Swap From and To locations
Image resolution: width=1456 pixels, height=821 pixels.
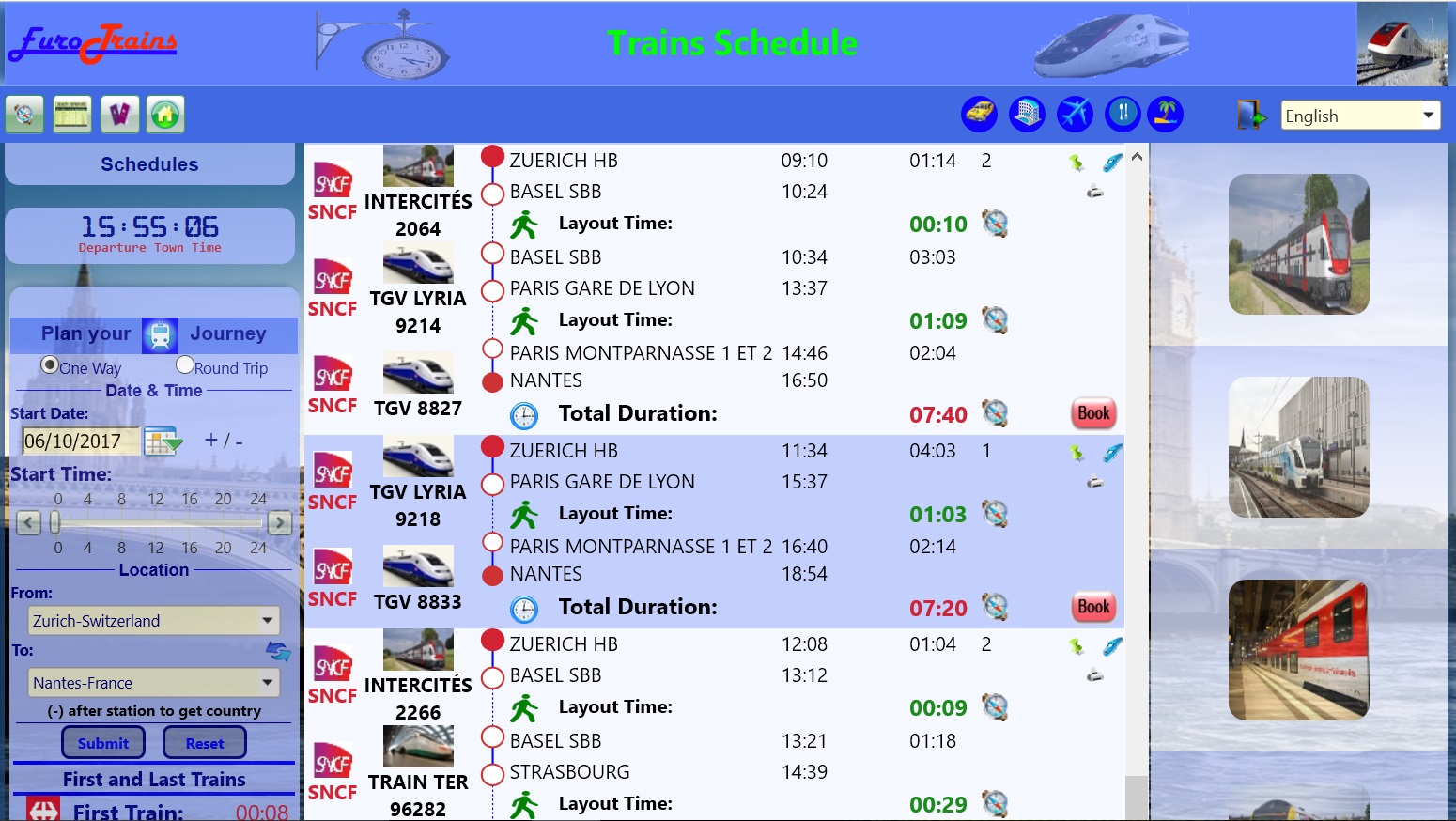click(x=278, y=651)
